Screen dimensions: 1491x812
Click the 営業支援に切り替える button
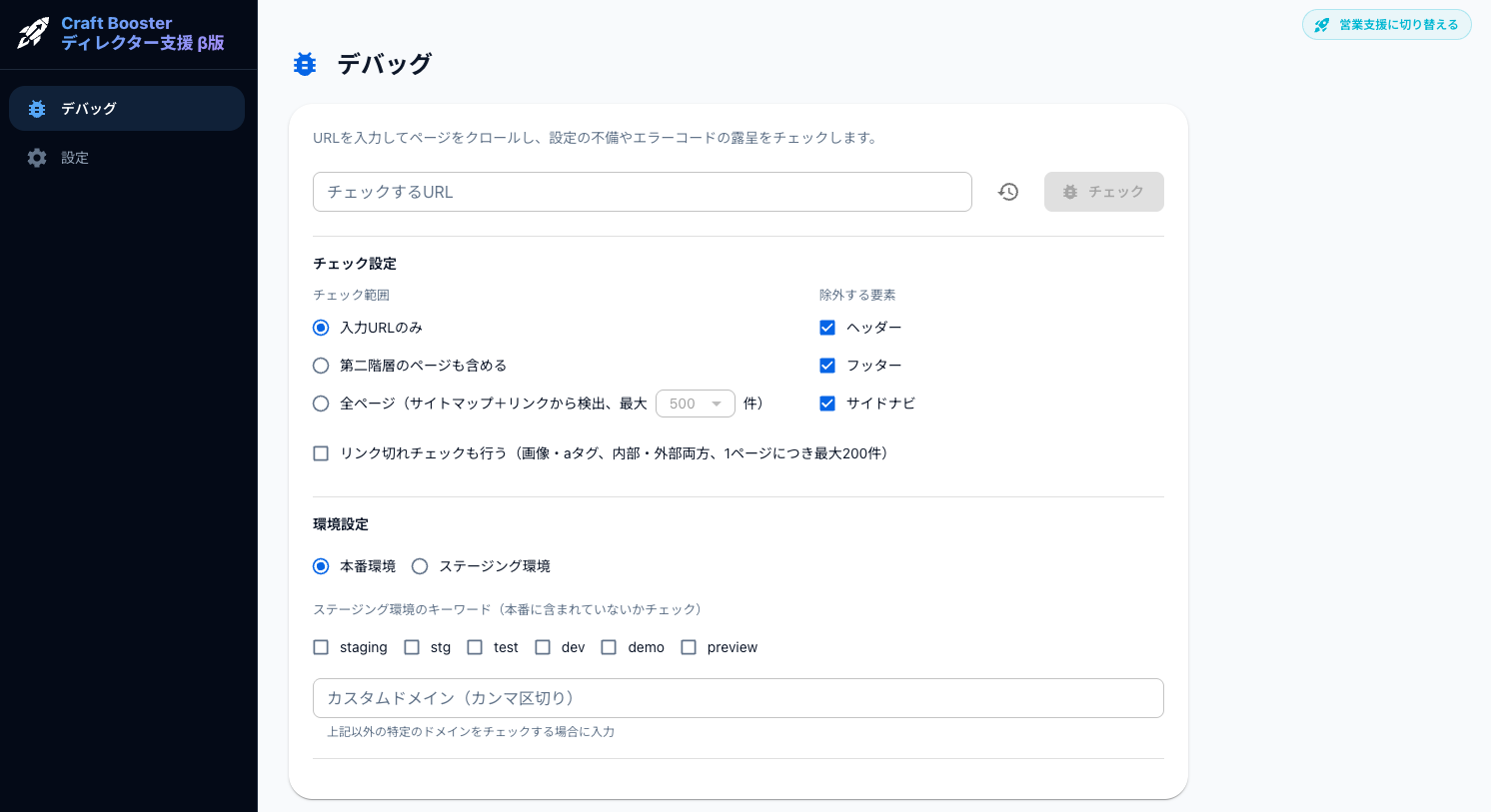tap(1387, 25)
